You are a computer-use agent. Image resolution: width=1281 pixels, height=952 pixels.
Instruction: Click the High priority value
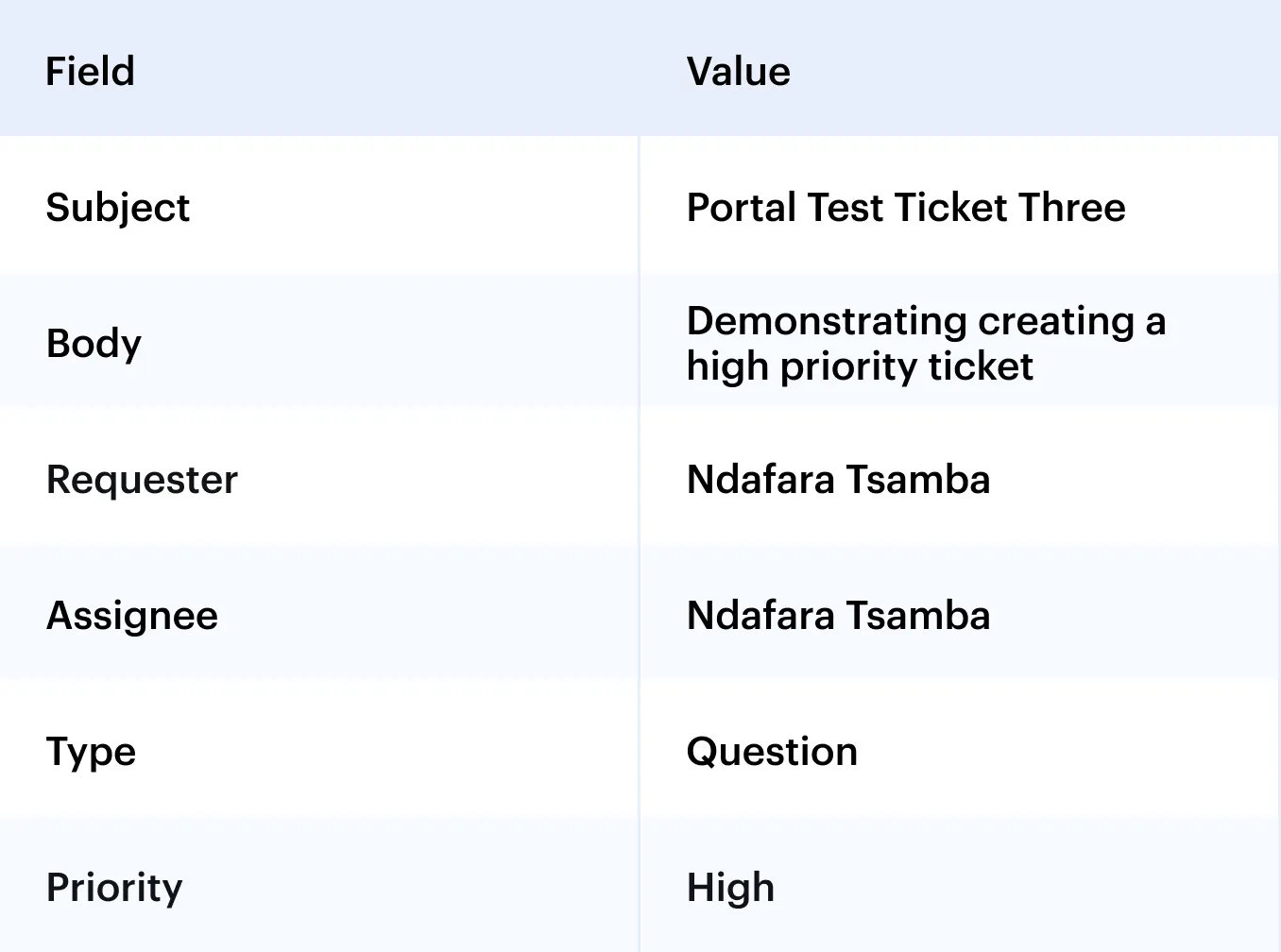pos(730,888)
